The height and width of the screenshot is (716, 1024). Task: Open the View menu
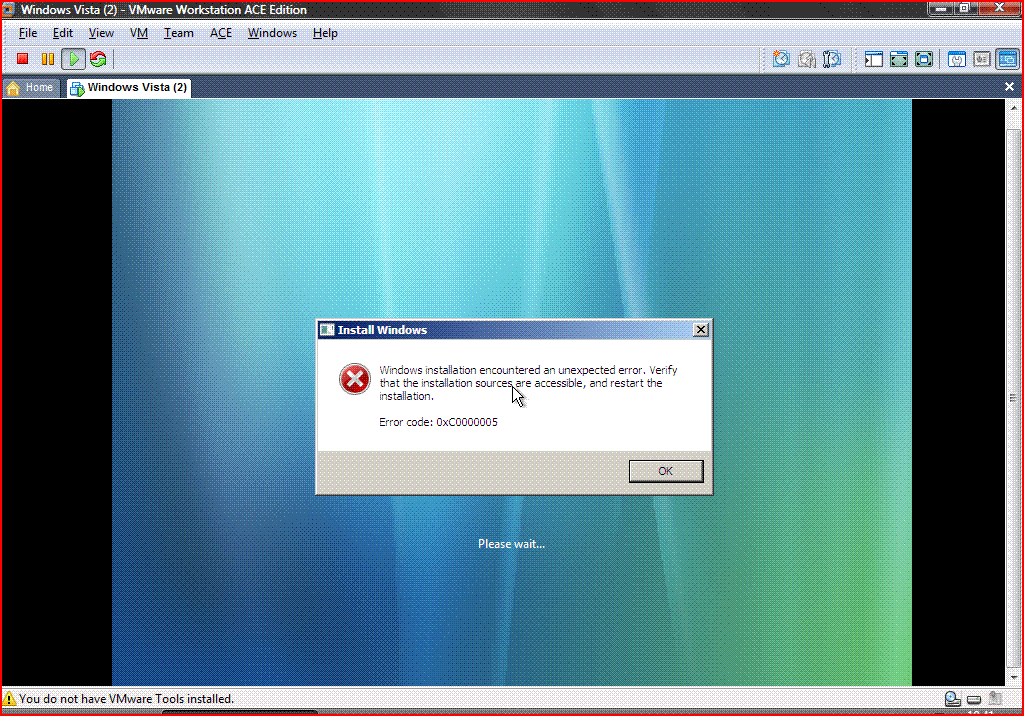(x=101, y=33)
